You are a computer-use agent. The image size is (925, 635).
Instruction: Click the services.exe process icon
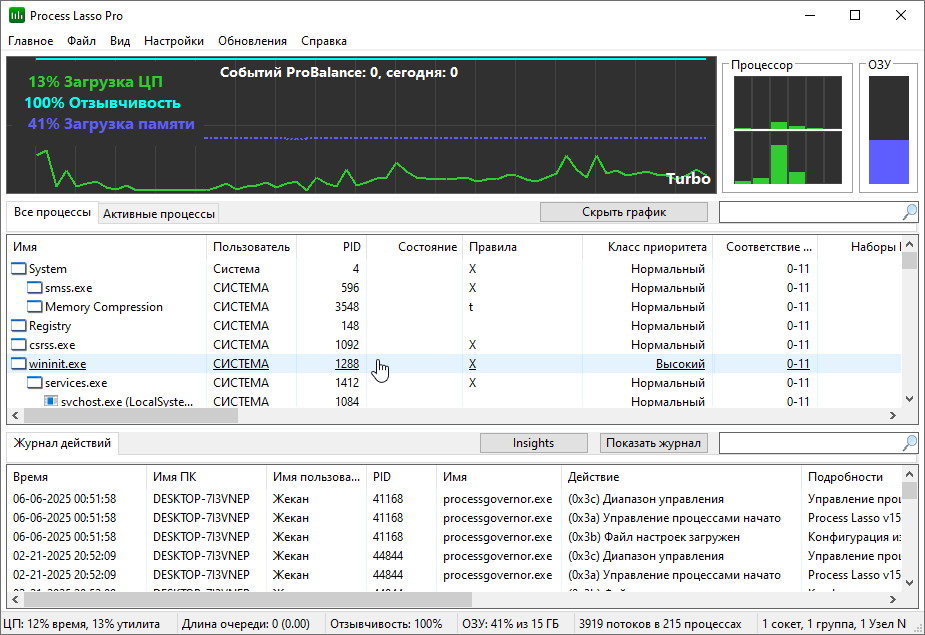pyautogui.click(x=35, y=383)
